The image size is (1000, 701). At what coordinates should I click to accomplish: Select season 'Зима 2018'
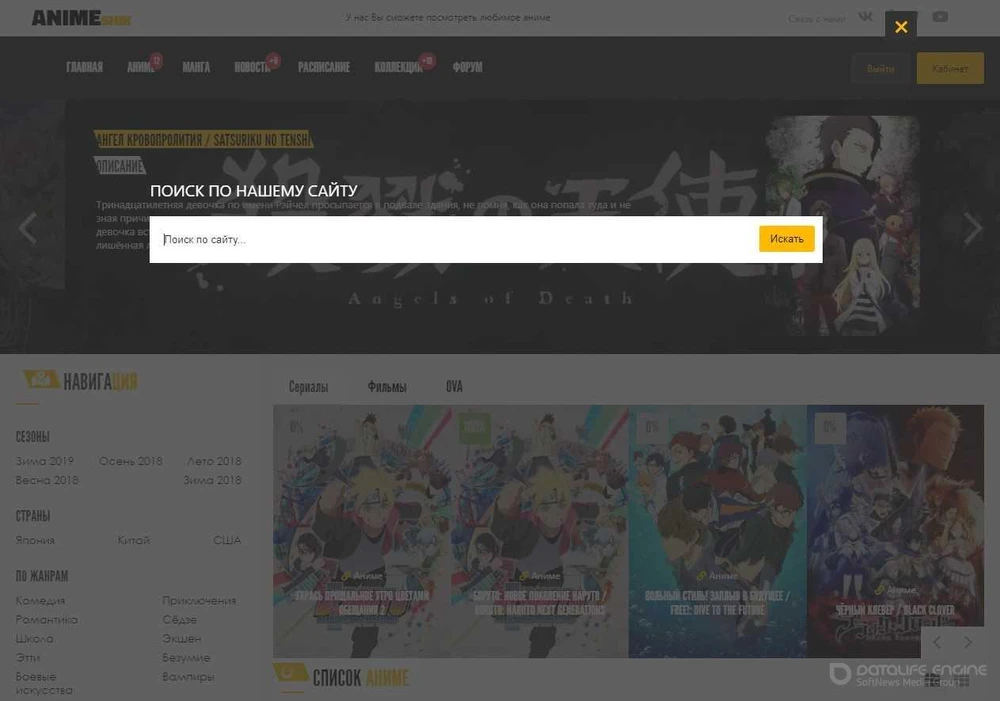point(212,480)
